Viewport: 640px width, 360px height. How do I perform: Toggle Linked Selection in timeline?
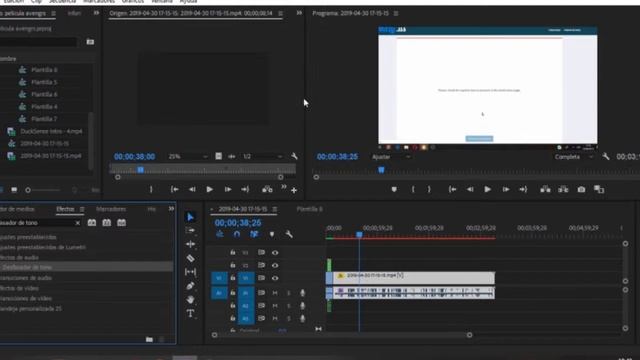pos(254,234)
